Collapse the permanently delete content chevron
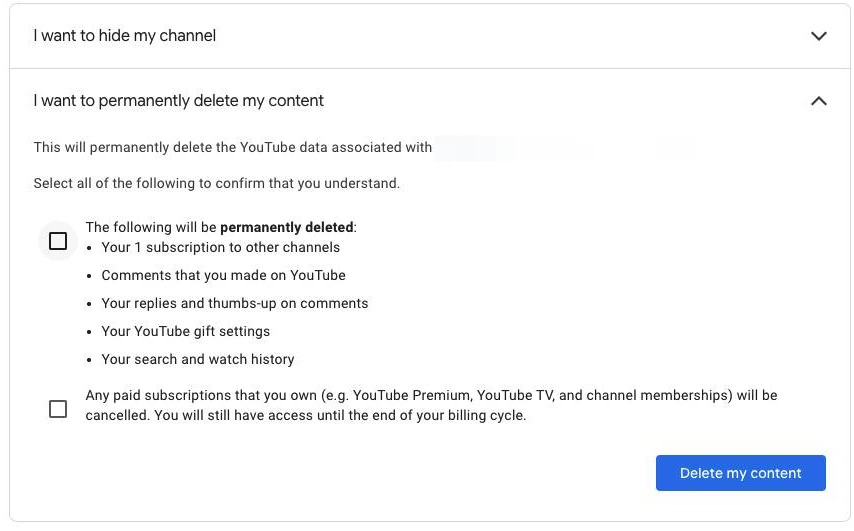 pos(819,101)
